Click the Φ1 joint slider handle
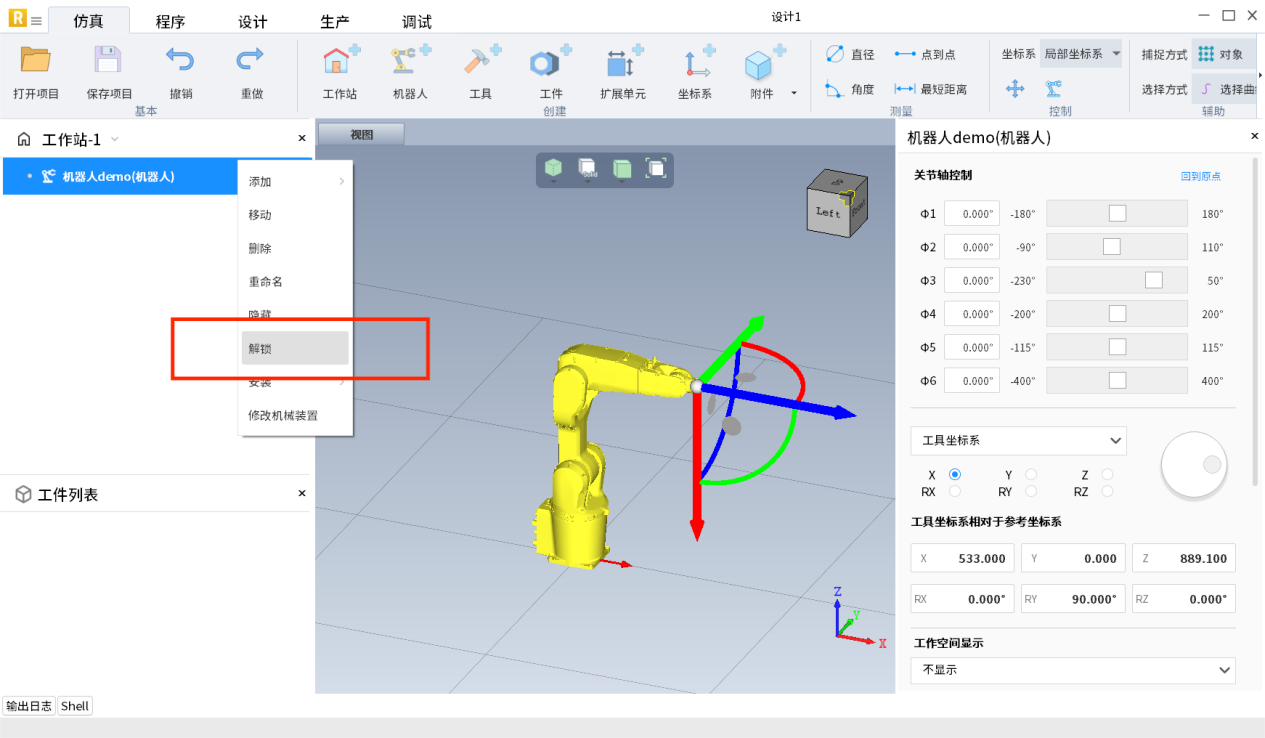This screenshot has width=1265, height=738. [x=1117, y=213]
